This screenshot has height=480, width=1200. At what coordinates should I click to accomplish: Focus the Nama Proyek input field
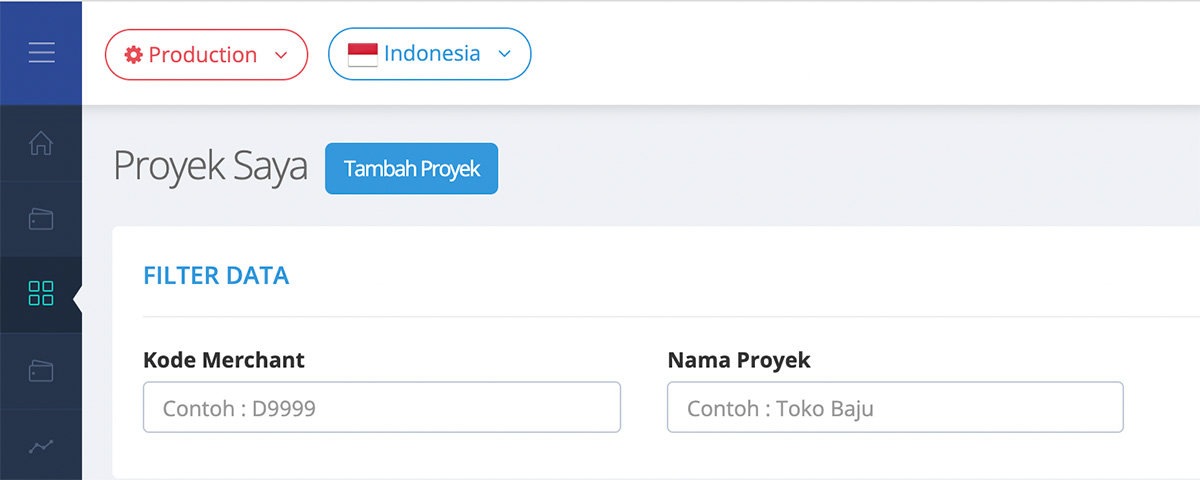pyautogui.click(x=895, y=407)
